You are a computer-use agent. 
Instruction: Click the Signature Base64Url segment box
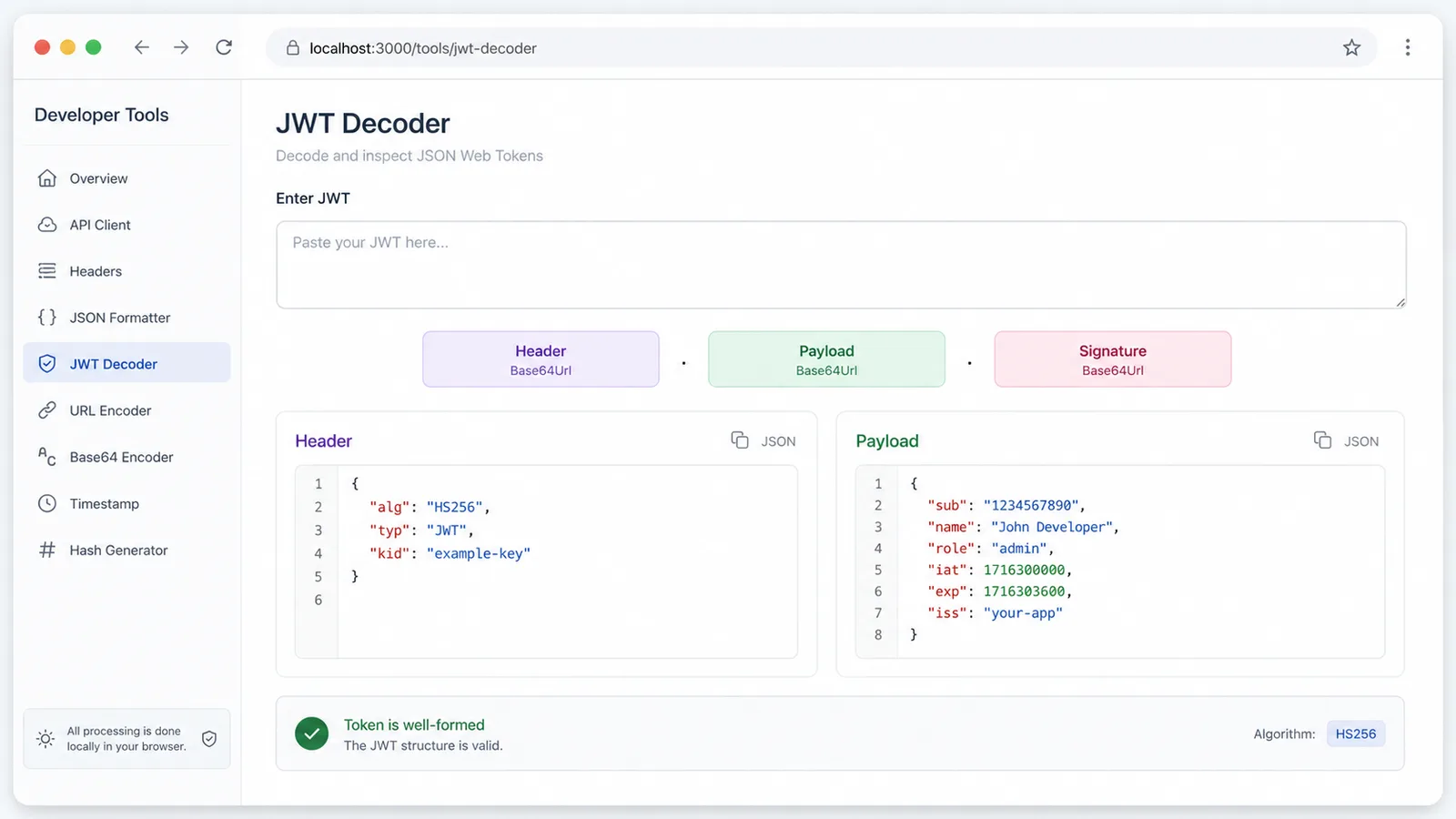pyautogui.click(x=1112, y=359)
